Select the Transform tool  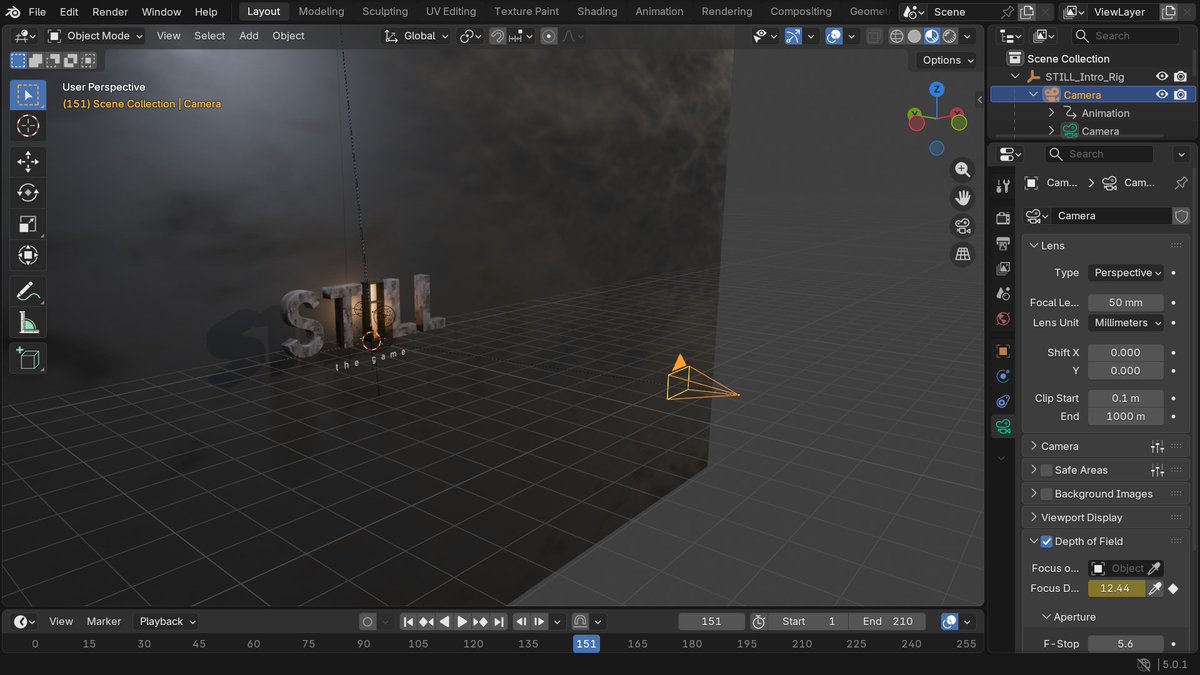coord(28,255)
